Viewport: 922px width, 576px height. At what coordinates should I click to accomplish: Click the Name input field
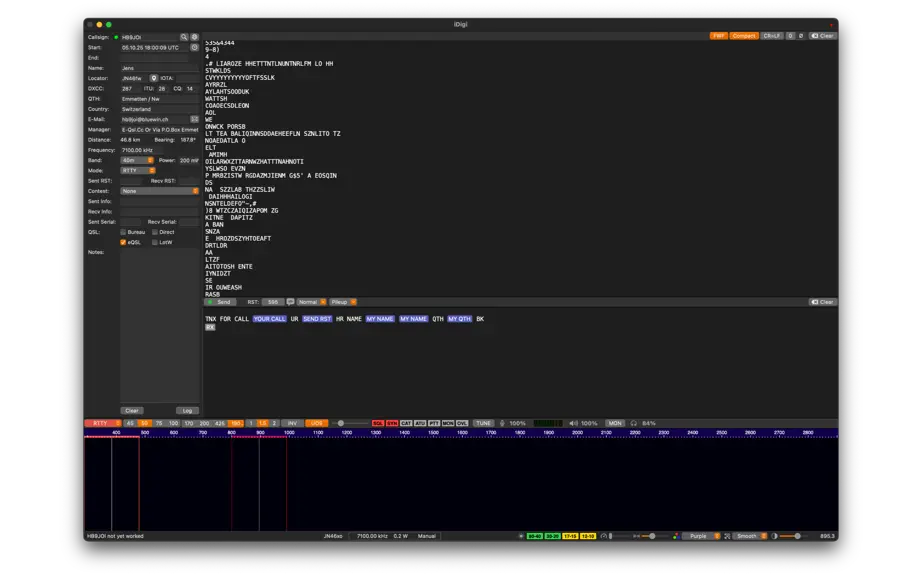(x=159, y=68)
